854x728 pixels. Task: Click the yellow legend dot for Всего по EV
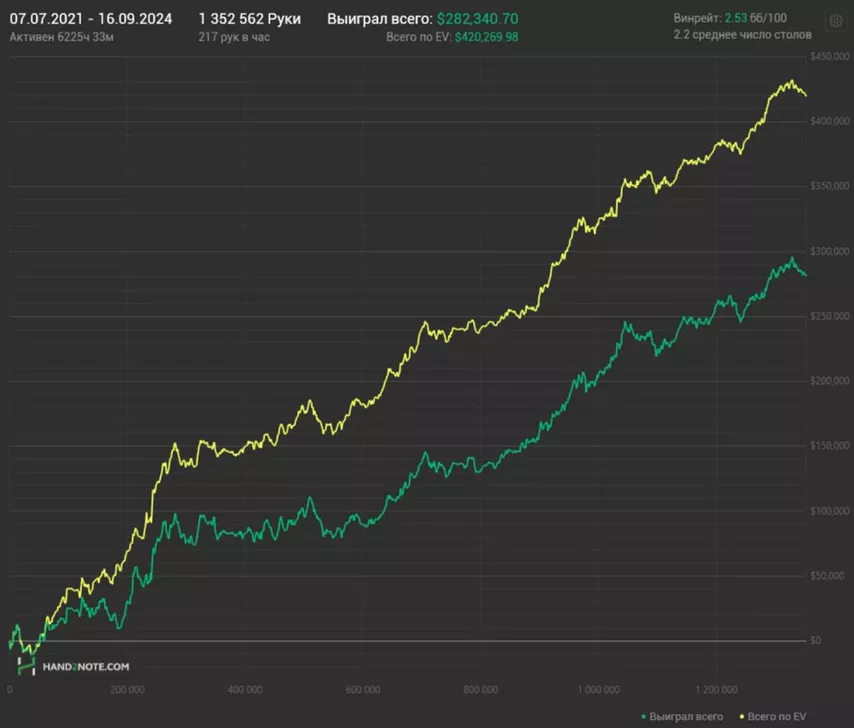(x=741, y=716)
